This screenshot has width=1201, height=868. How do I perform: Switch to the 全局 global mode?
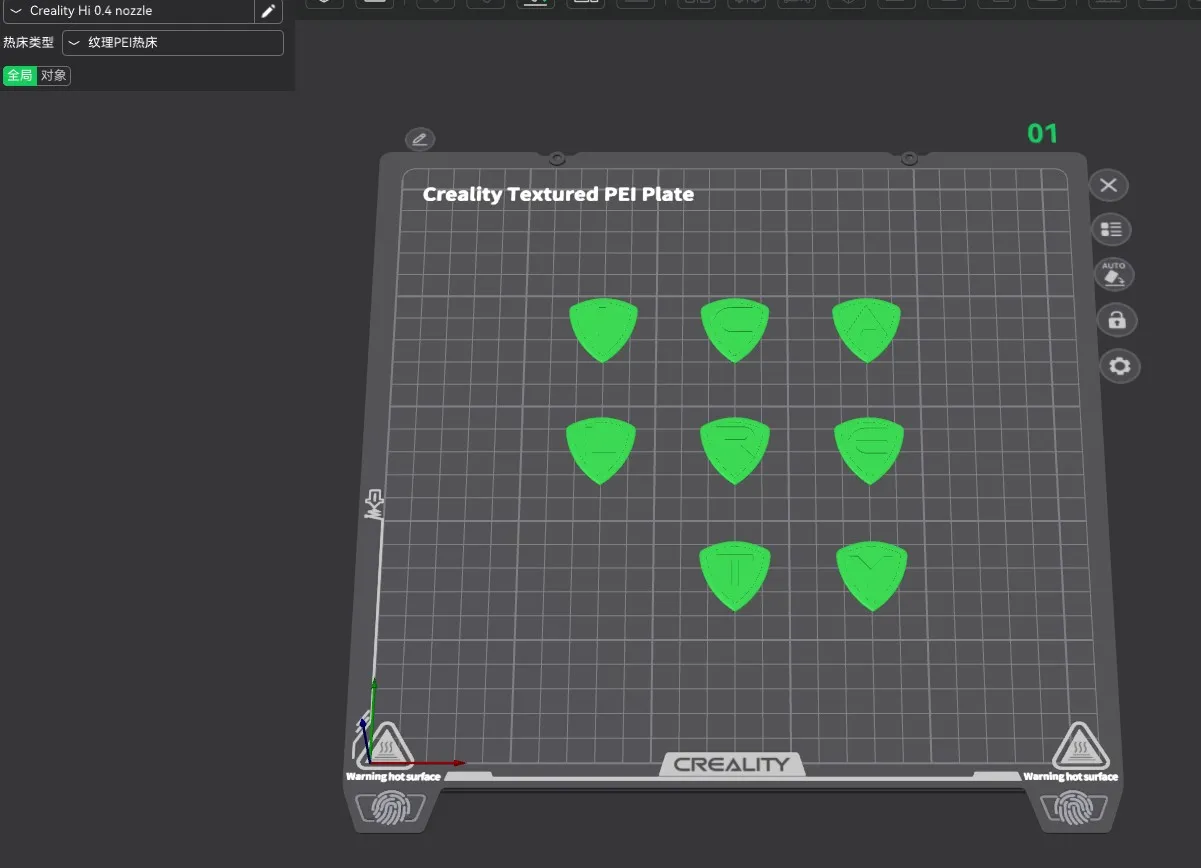[20, 76]
